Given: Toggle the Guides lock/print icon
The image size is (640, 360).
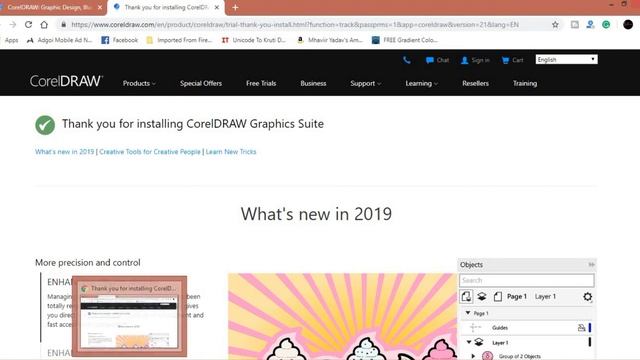Looking at the screenshot, I should [x=581, y=327].
